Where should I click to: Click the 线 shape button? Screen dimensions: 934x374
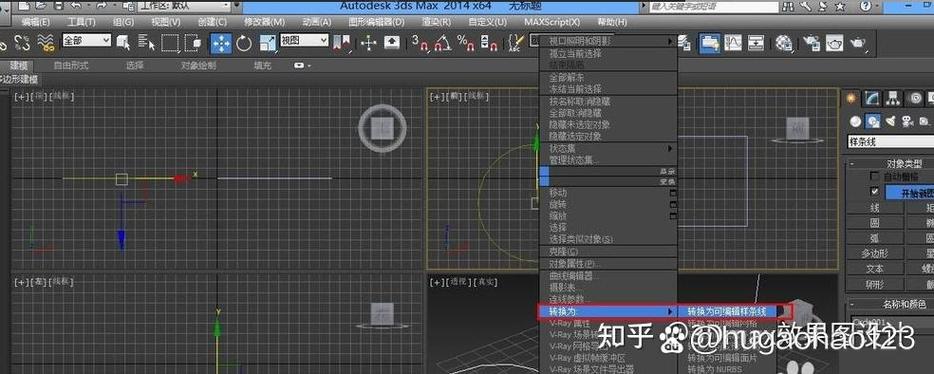coord(875,208)
